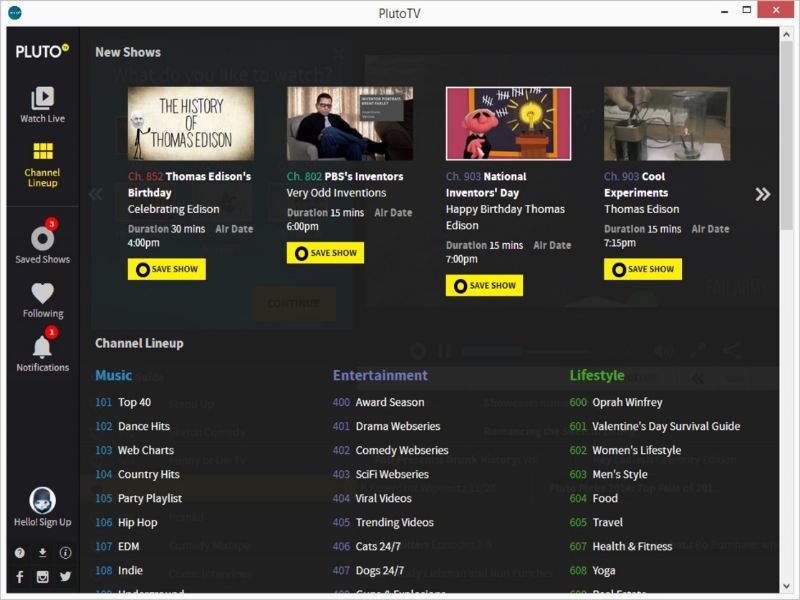Viewport: 800px width, 600px height.
Task: Open the Following heart icon
Action: click(x=42, y=294)
